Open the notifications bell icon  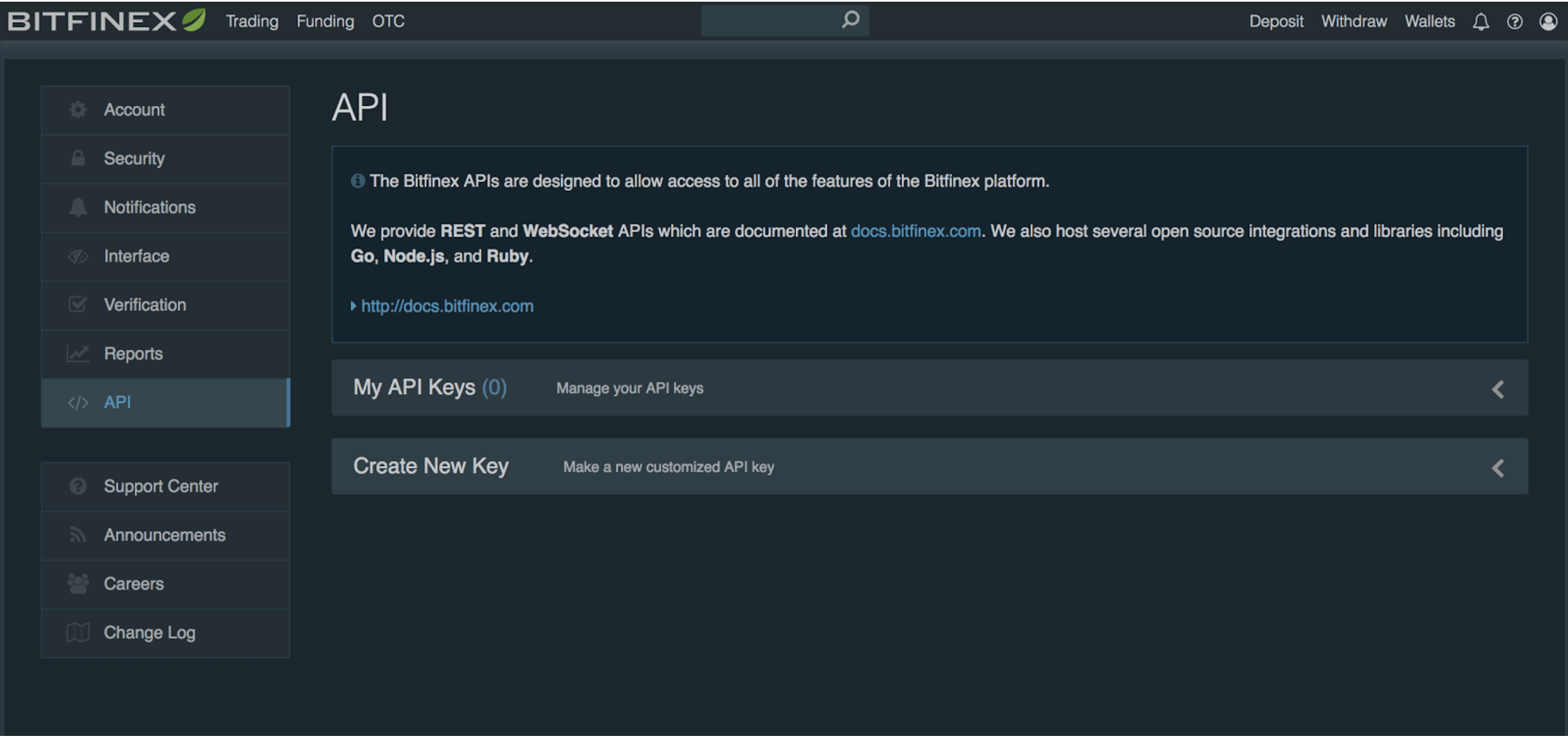point(1481,22)
